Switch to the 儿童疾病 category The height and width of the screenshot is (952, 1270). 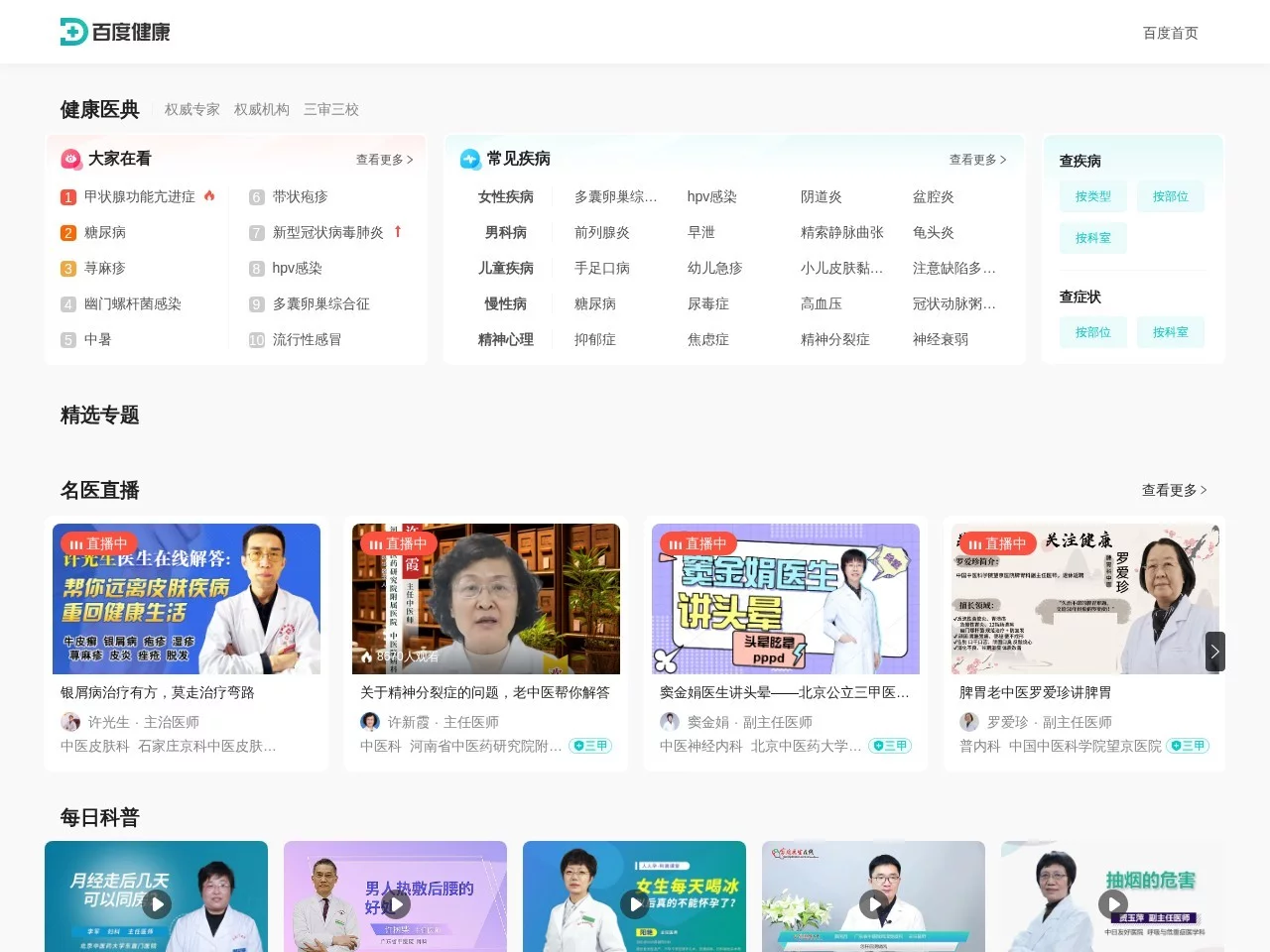tap(505, 268)
